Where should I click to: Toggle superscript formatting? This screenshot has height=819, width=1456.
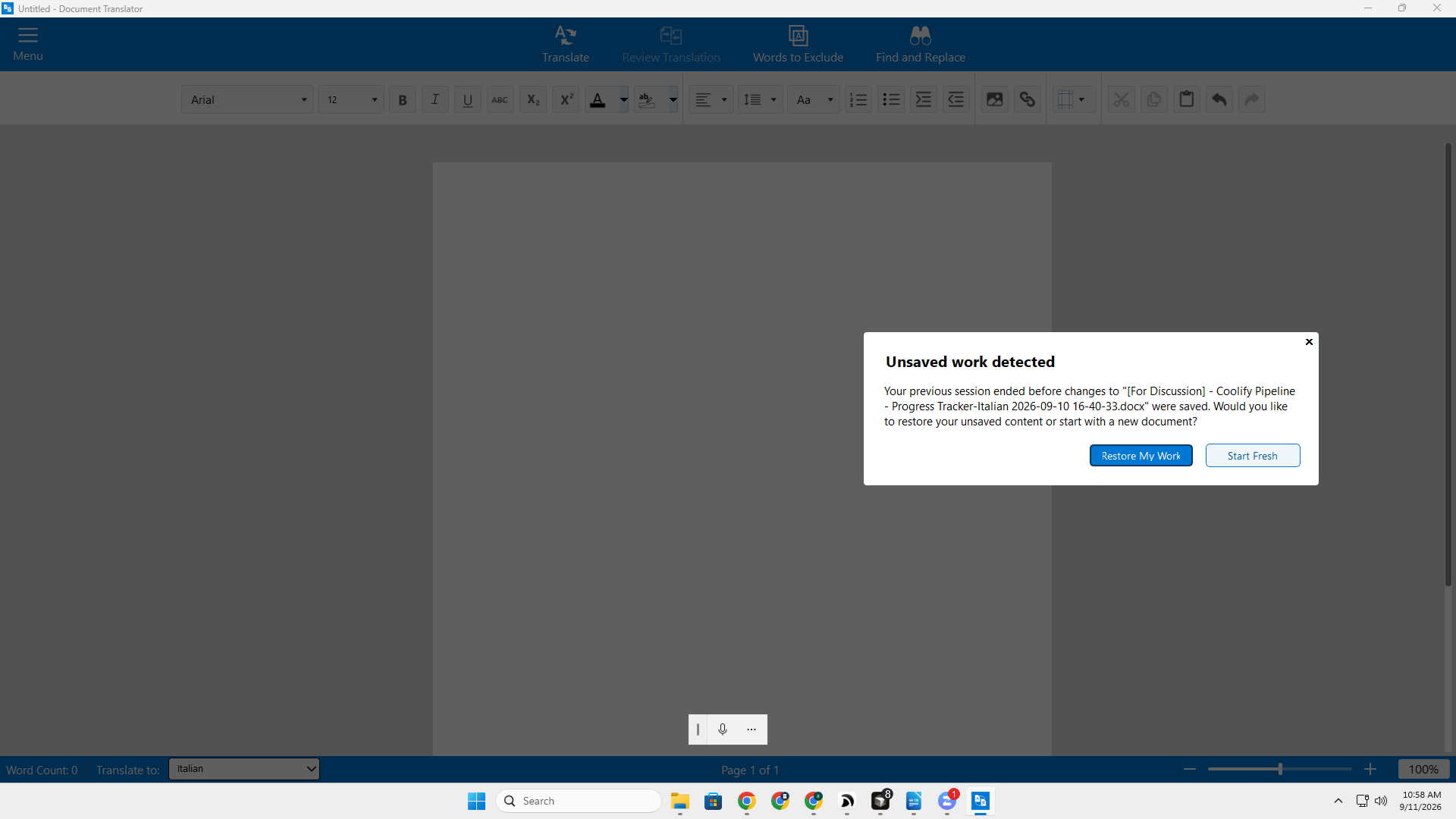coord(566,99)
